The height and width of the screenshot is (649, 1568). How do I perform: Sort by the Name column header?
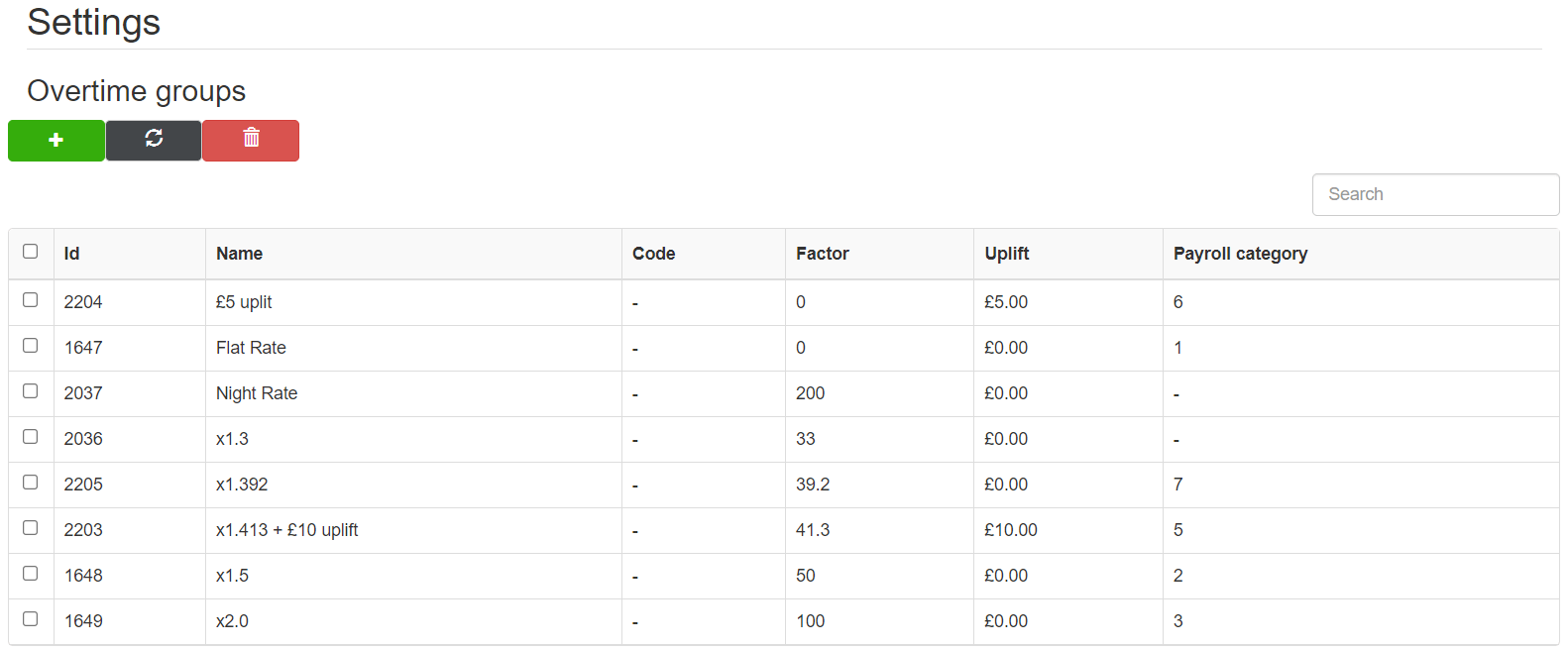click(240, 254)
